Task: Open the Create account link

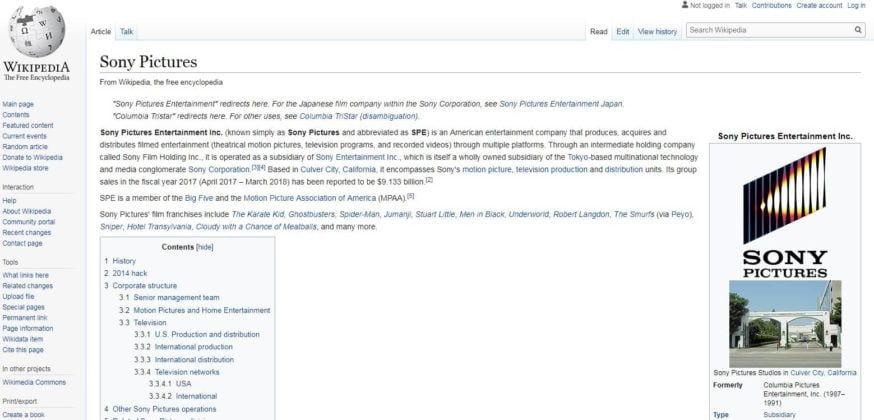Action: (x=818, y=6)
